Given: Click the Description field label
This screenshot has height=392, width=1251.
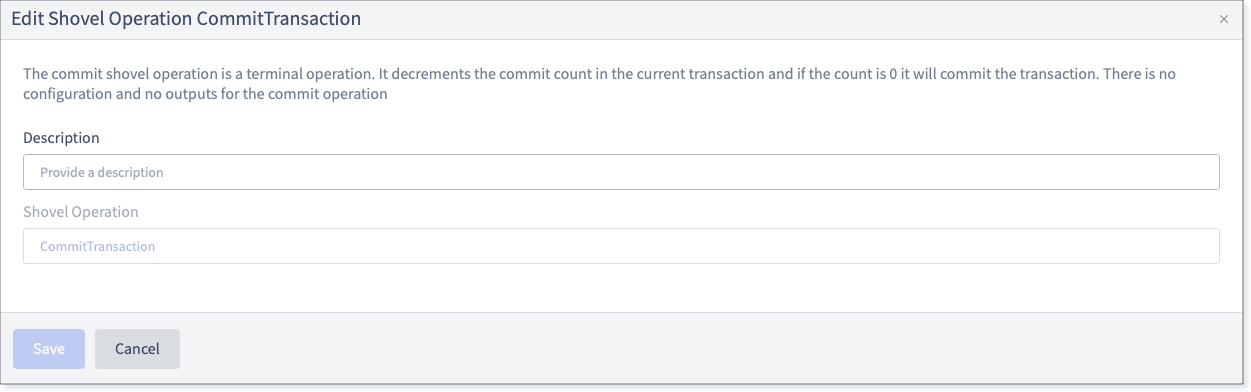Looking at the screenshot, I should tap(61, 138).
